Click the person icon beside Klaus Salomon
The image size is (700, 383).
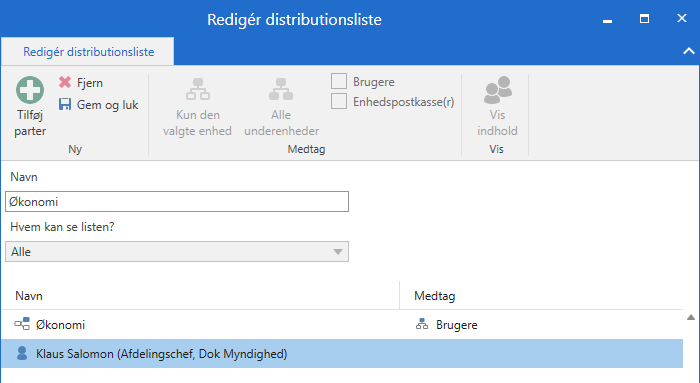[x=21, y=353]
